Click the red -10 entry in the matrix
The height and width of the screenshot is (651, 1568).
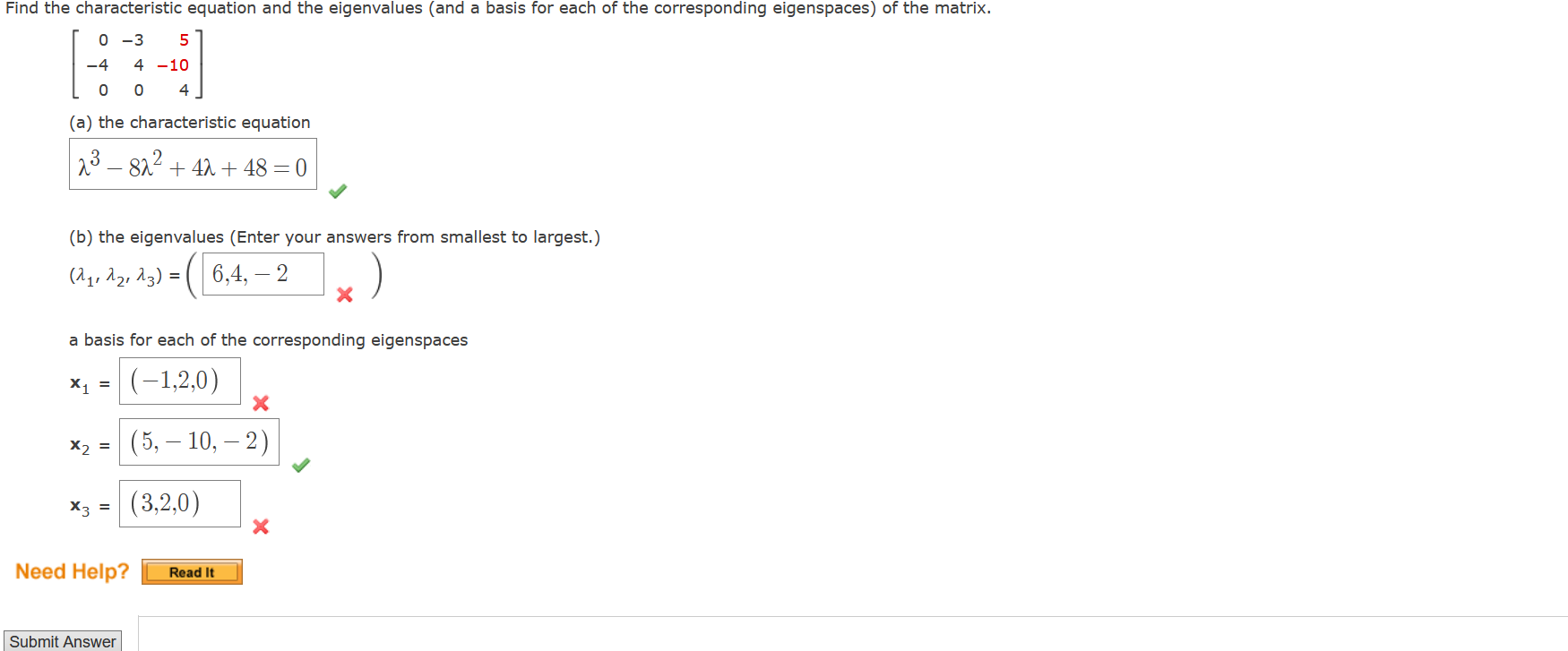(173, 64)
